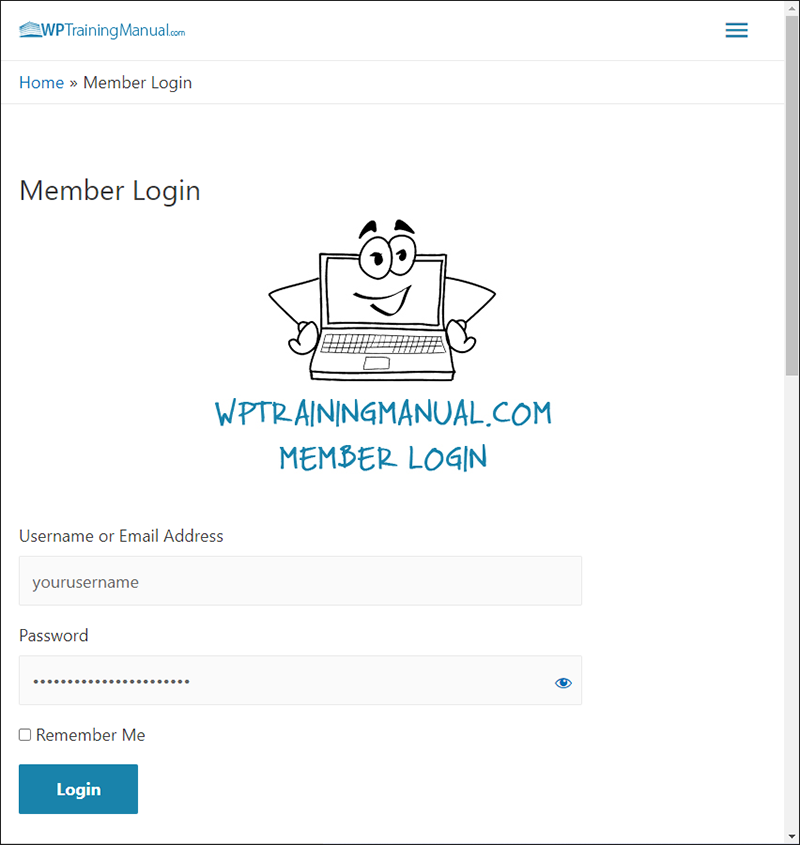Click the WPTrainingManual.com logo text

click(113, 30)
